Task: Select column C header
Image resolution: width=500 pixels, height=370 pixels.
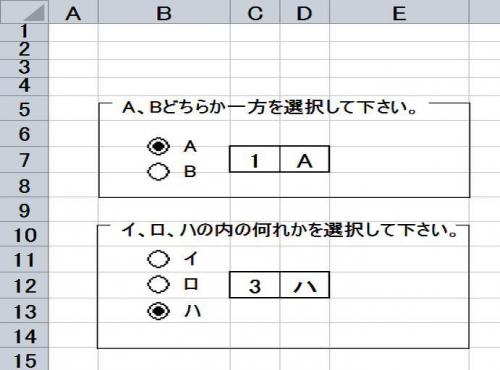Action: click(x=255, y=13)
